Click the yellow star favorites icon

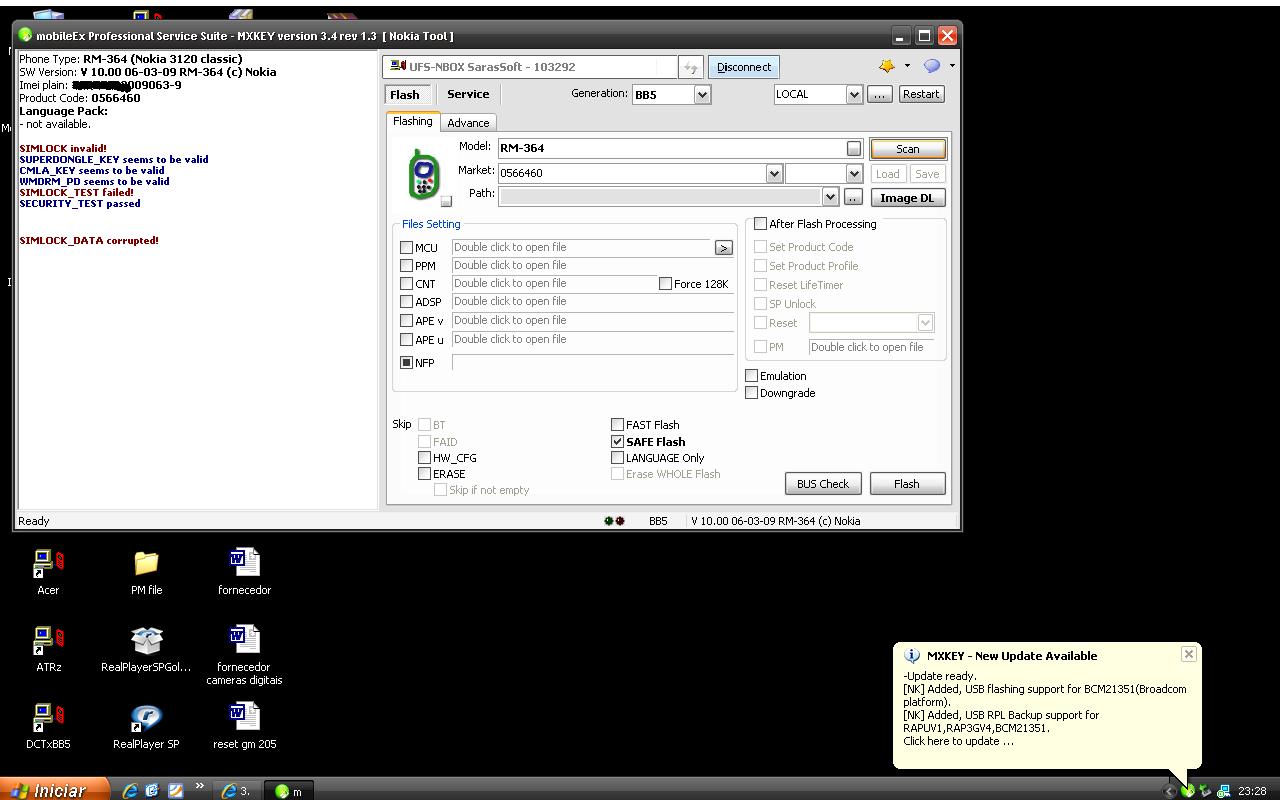(887, 66)
